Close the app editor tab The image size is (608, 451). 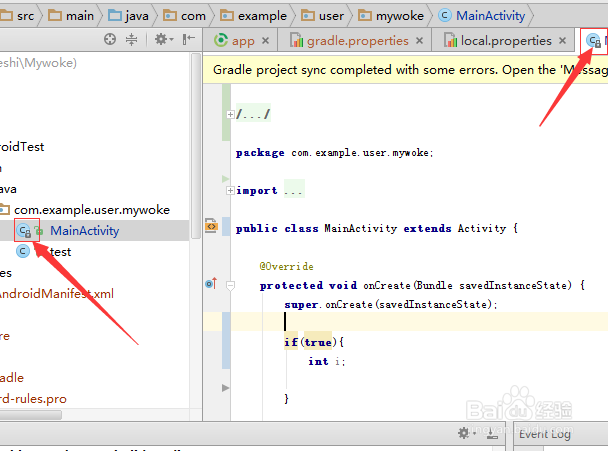click(265, 41)
